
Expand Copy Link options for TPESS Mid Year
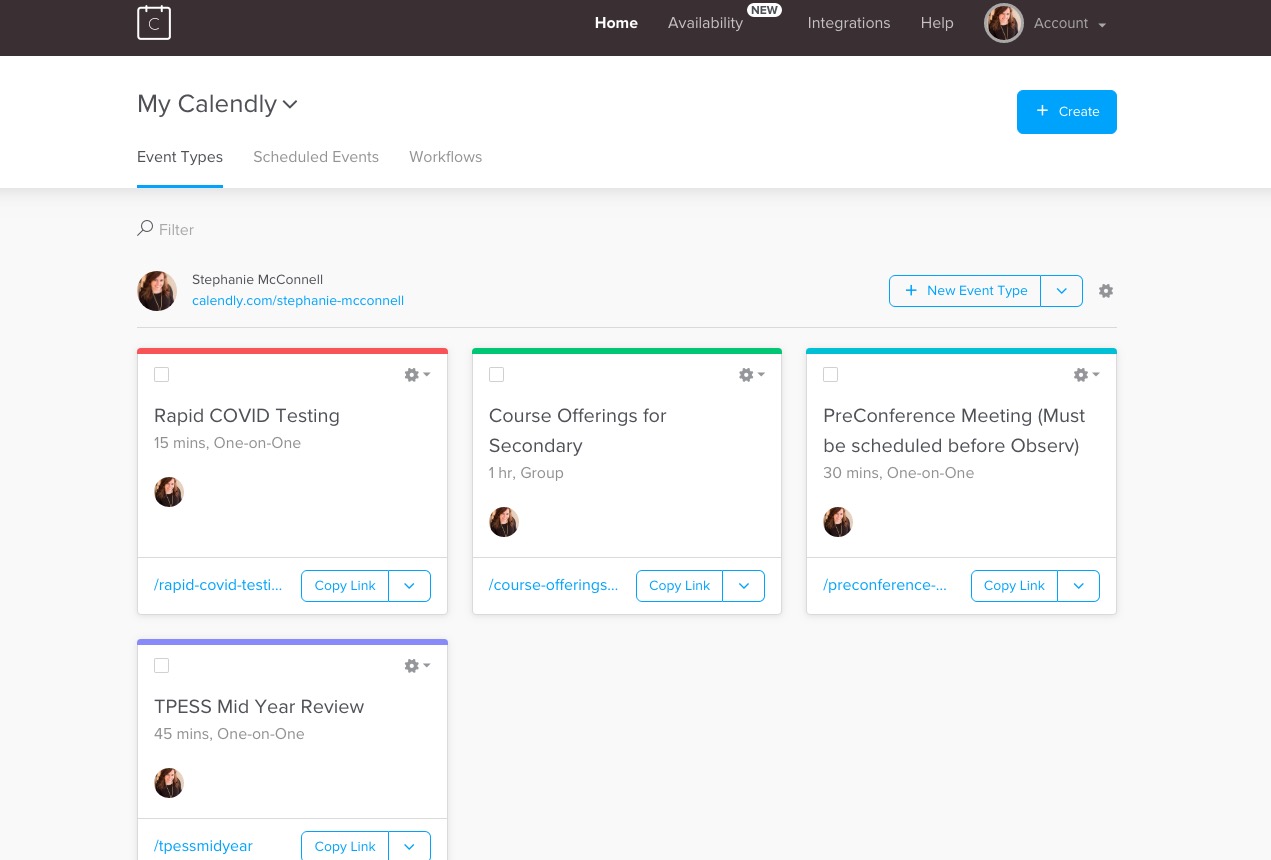point(410,846)
